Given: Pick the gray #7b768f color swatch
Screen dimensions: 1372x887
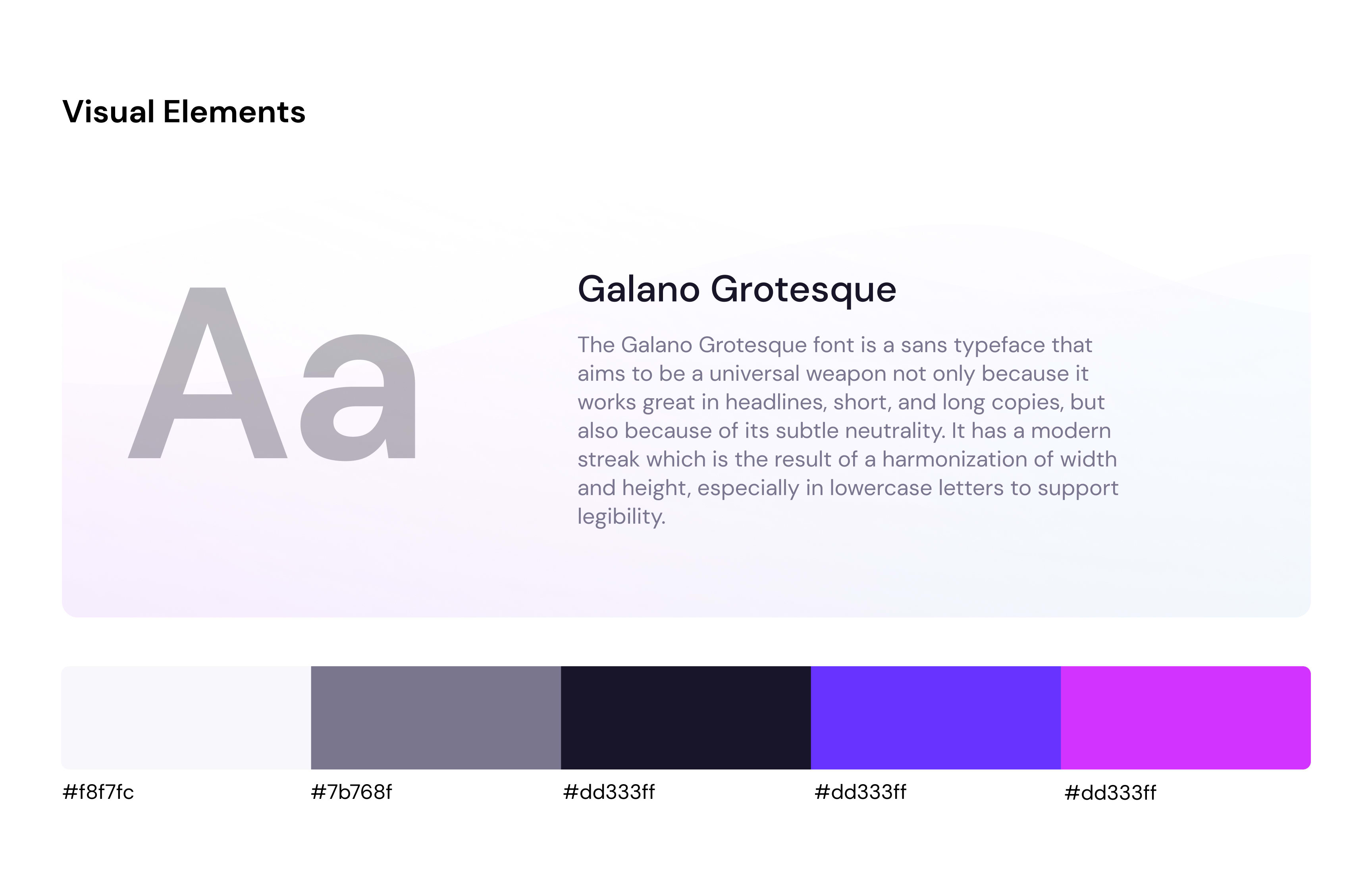Looking at the screenshot, I should click(436, 718).
